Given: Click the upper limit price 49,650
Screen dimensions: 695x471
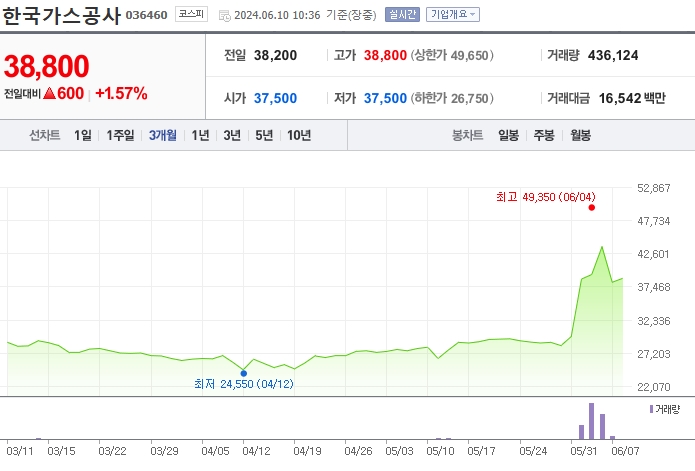Looking at the screenshot, I should click(x=469, y=55).
